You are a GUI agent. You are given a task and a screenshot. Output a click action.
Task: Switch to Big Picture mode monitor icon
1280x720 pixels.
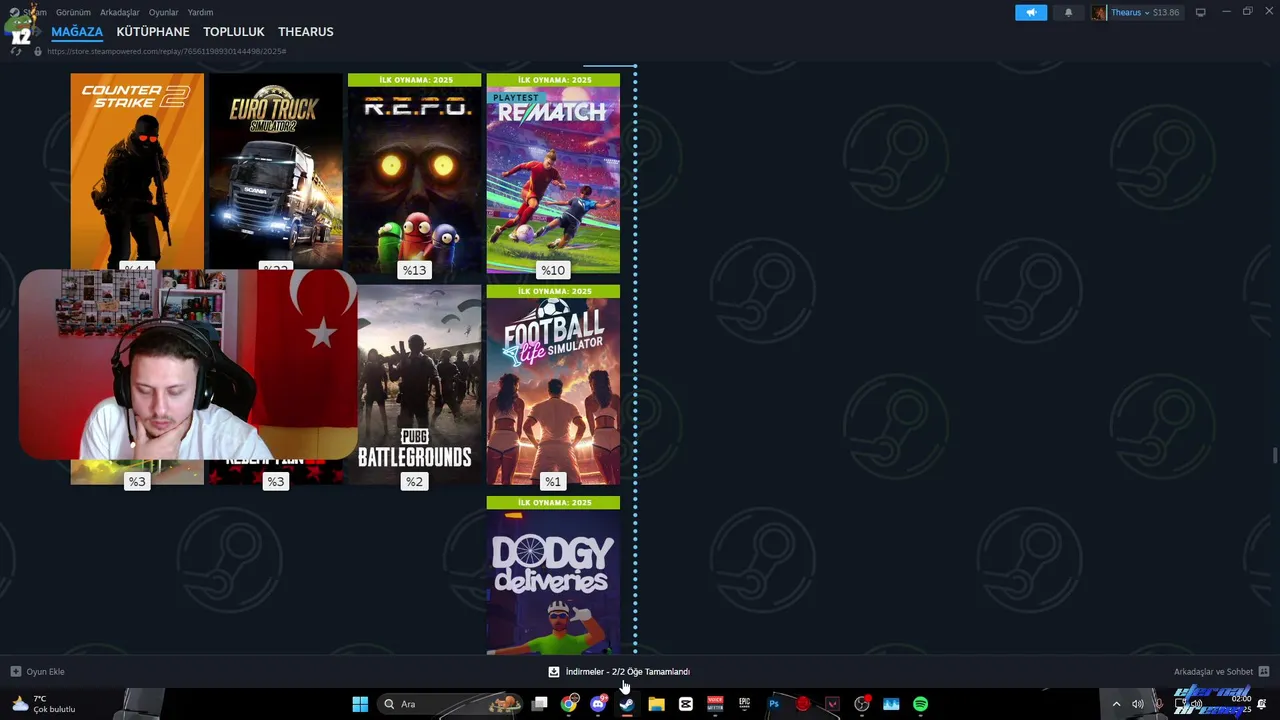coord(1201,13)
